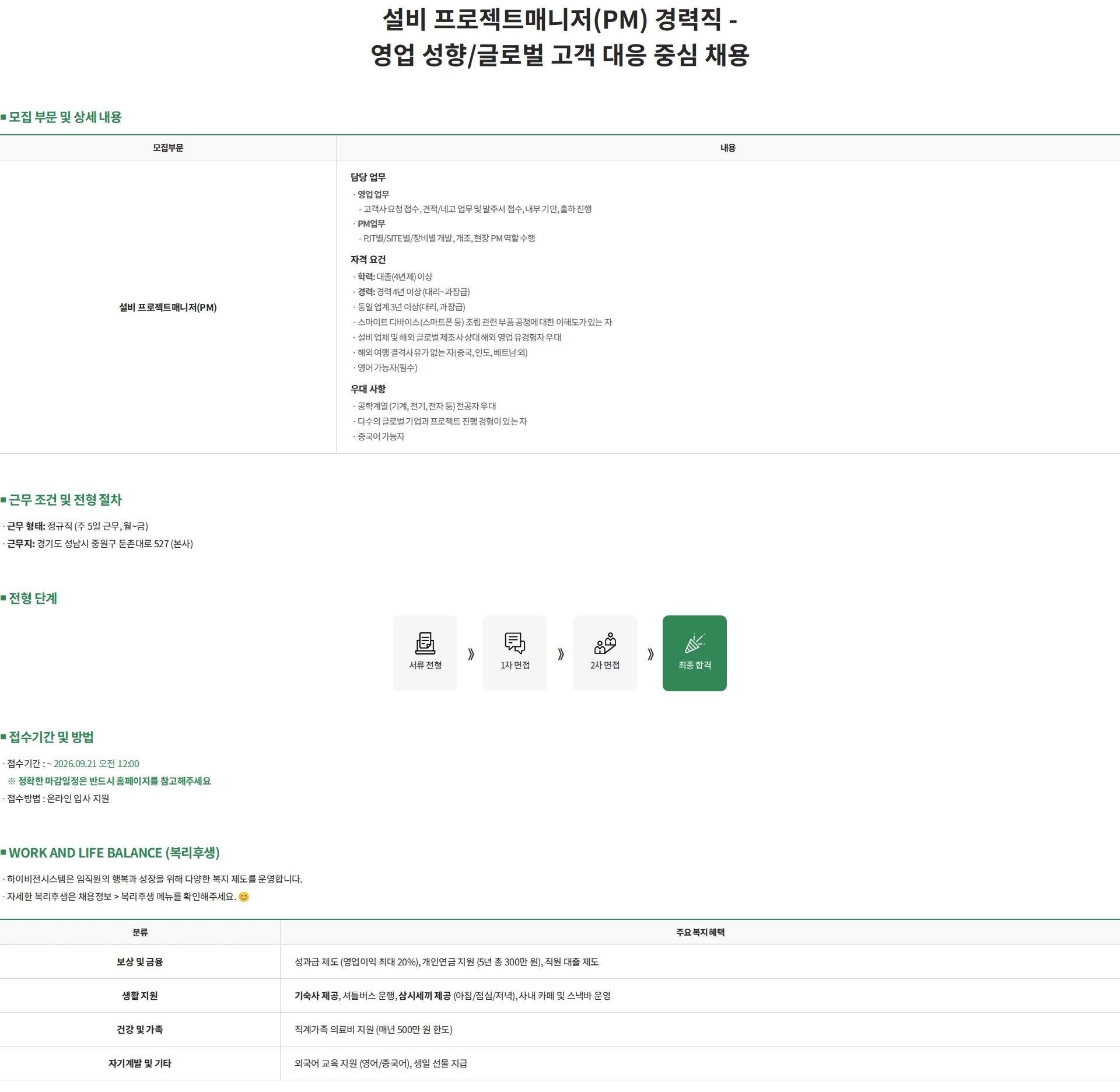Click the double chevron after 1차 면접
Image resolution: width=1120 pixels, height=1092 pixels.
(561, 654)
